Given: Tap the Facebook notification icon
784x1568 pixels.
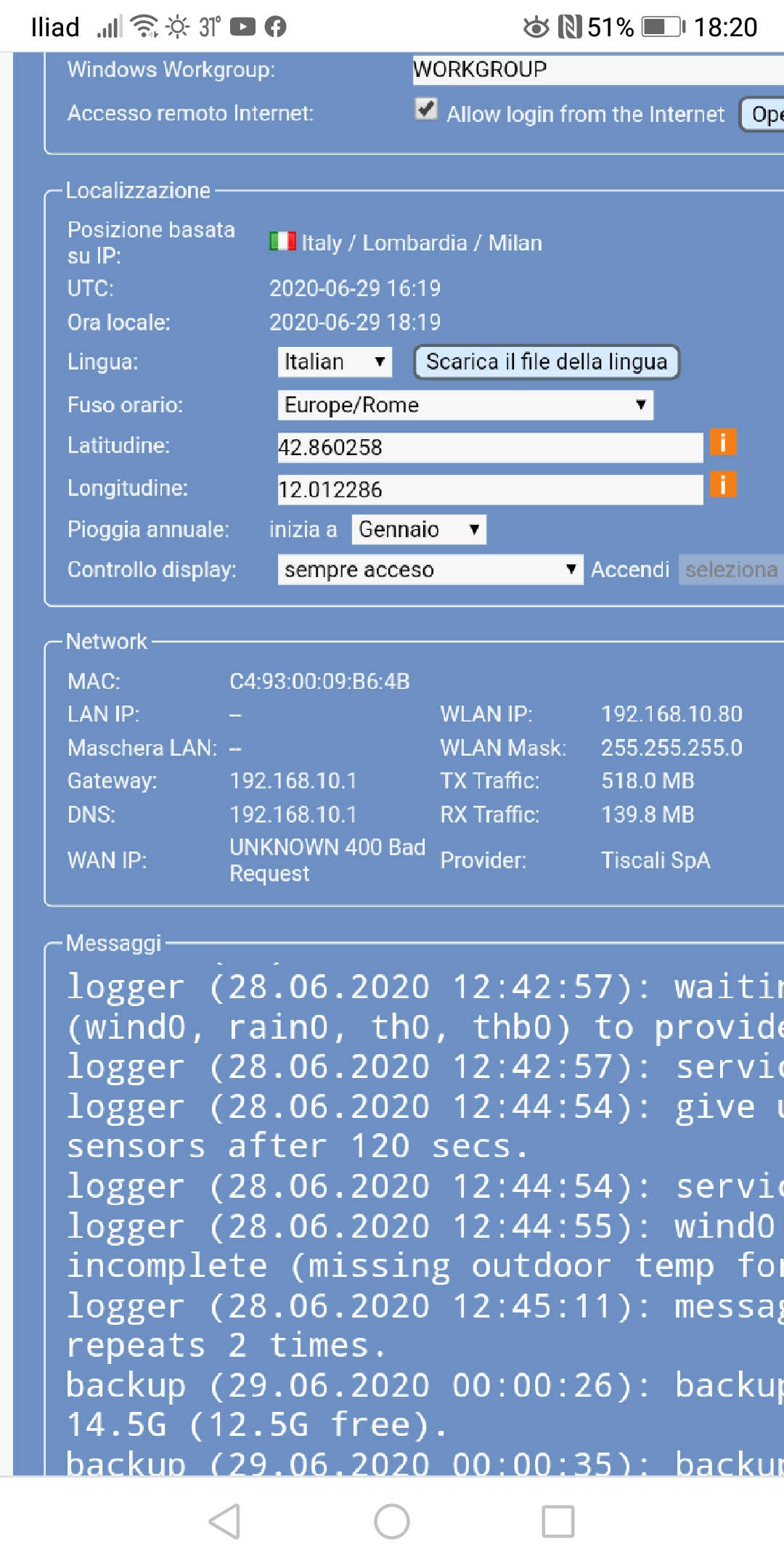Looking at the screenshot, I should pos(275,27).
